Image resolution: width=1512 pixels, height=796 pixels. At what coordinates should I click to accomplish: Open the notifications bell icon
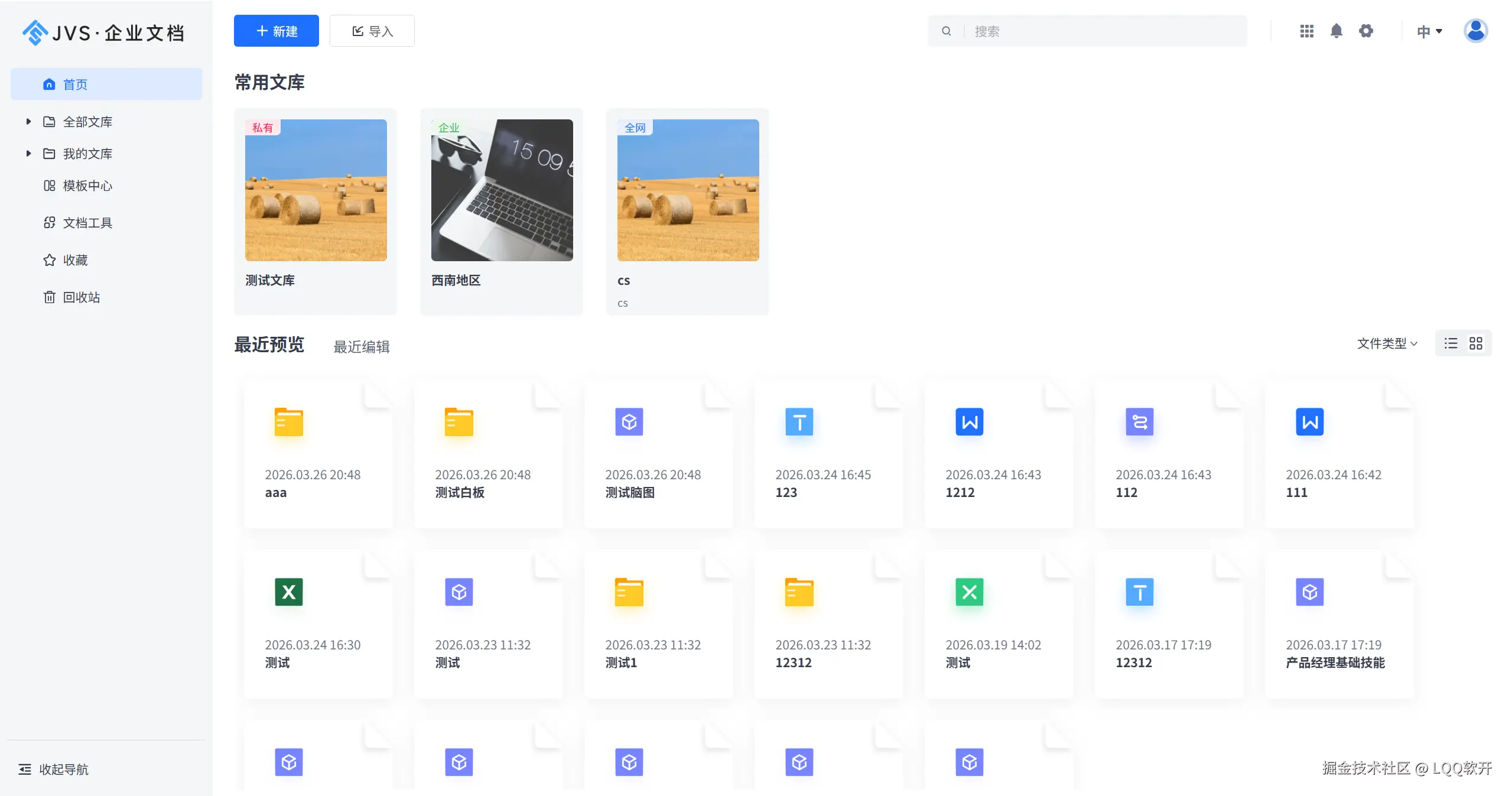[x=1336, y=31]
